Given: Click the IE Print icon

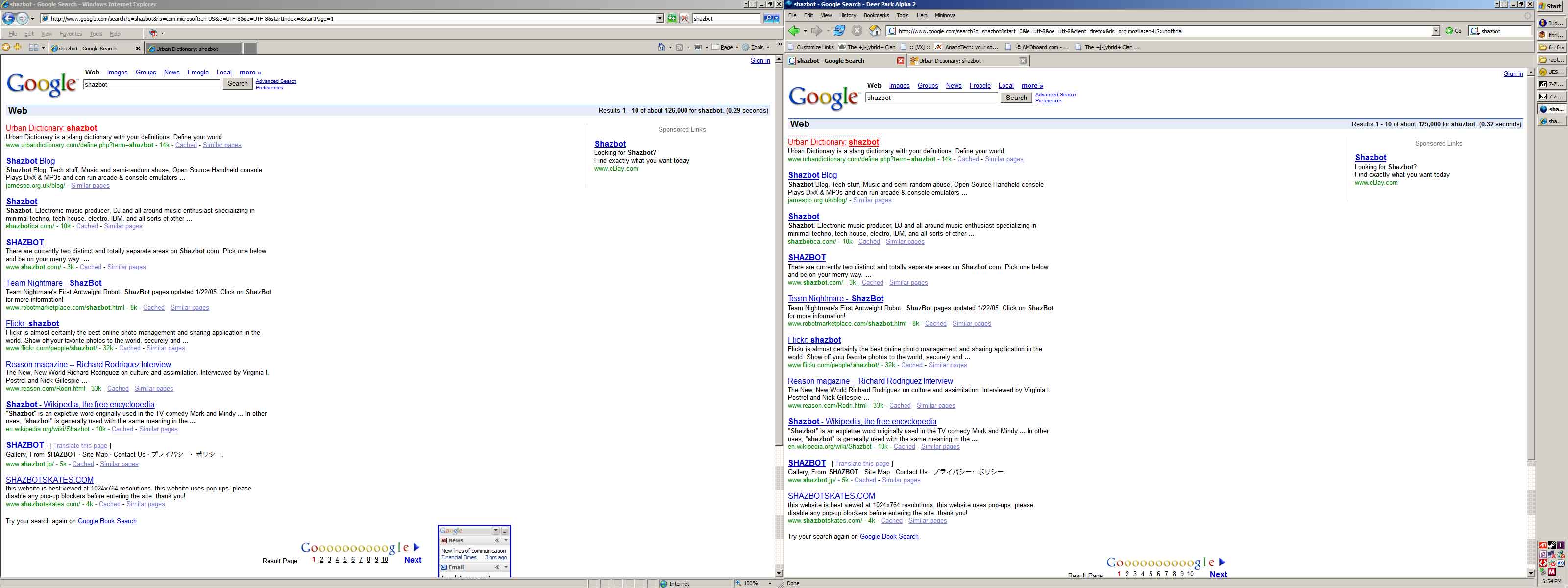Looking at the screenshot, I should coord(698,47).
